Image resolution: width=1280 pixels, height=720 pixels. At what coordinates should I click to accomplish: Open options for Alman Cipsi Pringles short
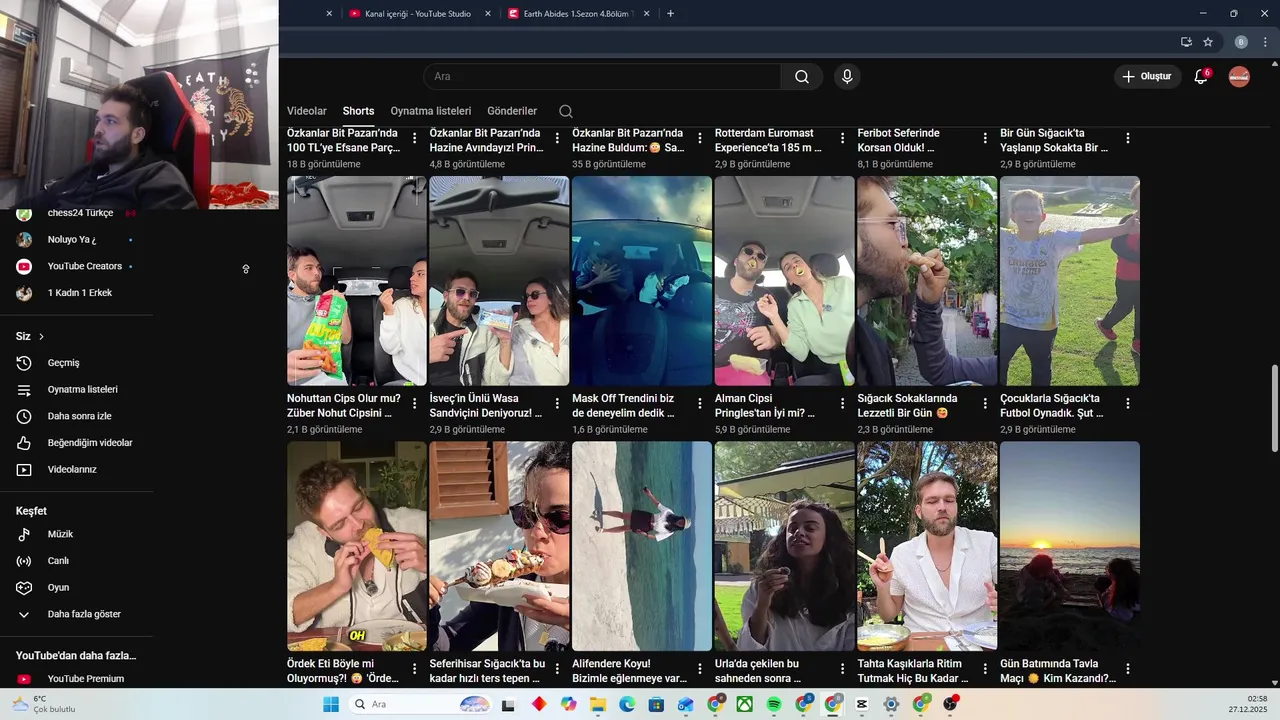[843, 404]
